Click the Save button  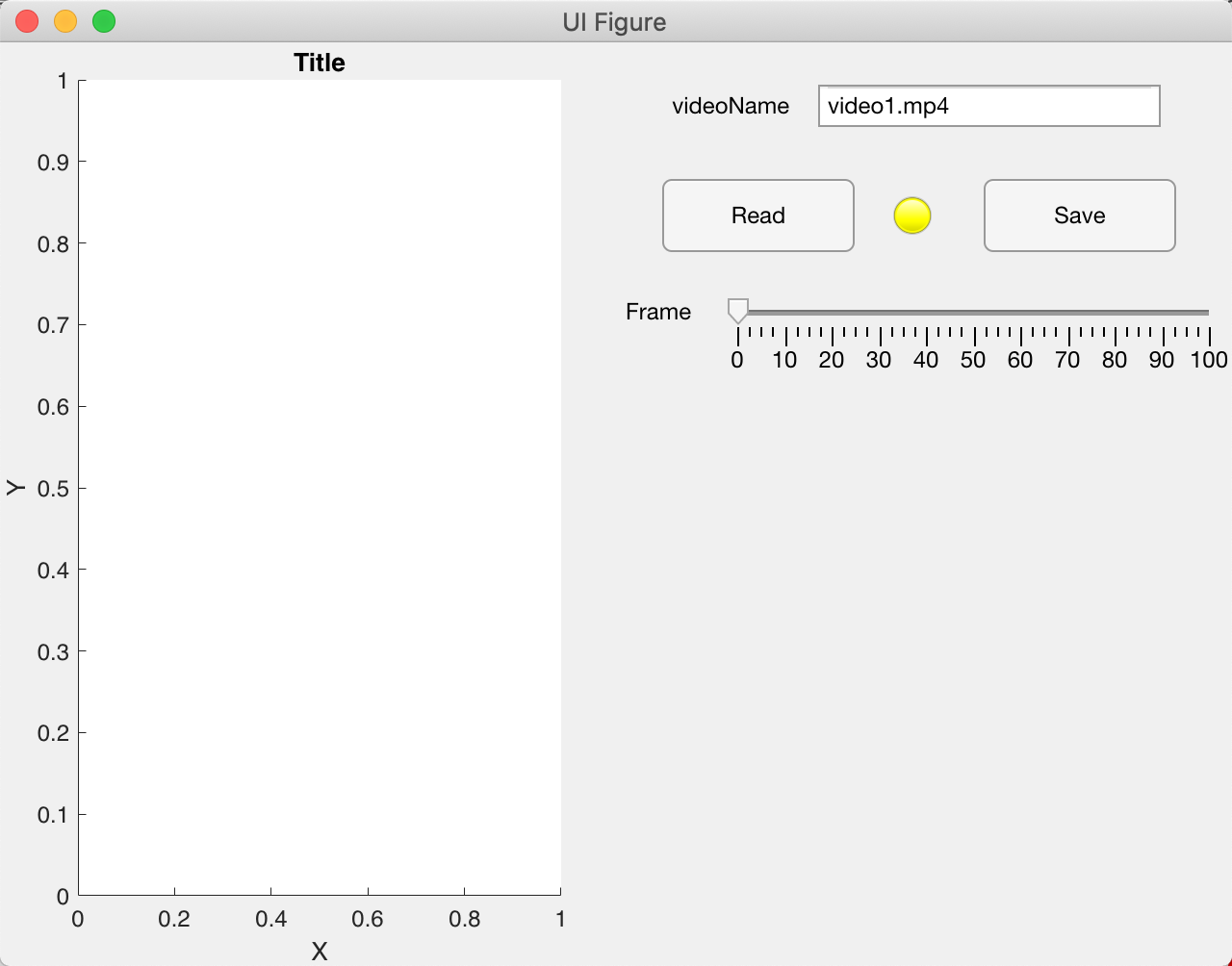coord(1079,216)
